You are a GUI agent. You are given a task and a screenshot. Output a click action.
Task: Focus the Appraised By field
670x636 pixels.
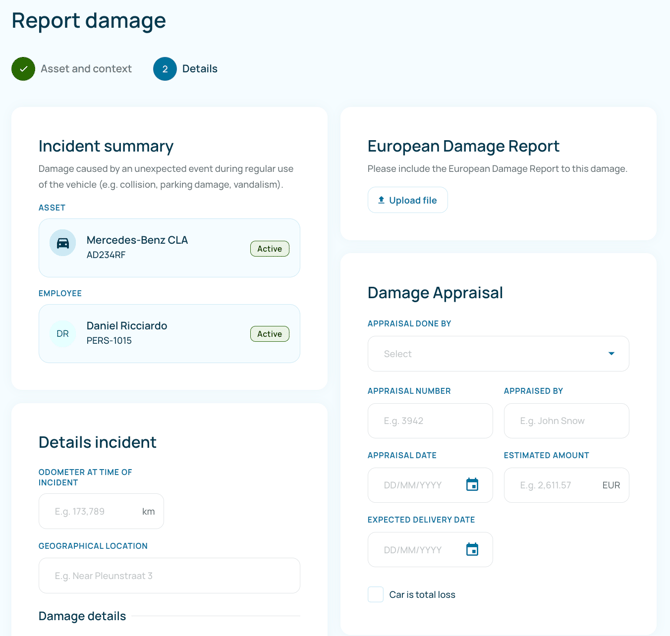click(566, 421)
